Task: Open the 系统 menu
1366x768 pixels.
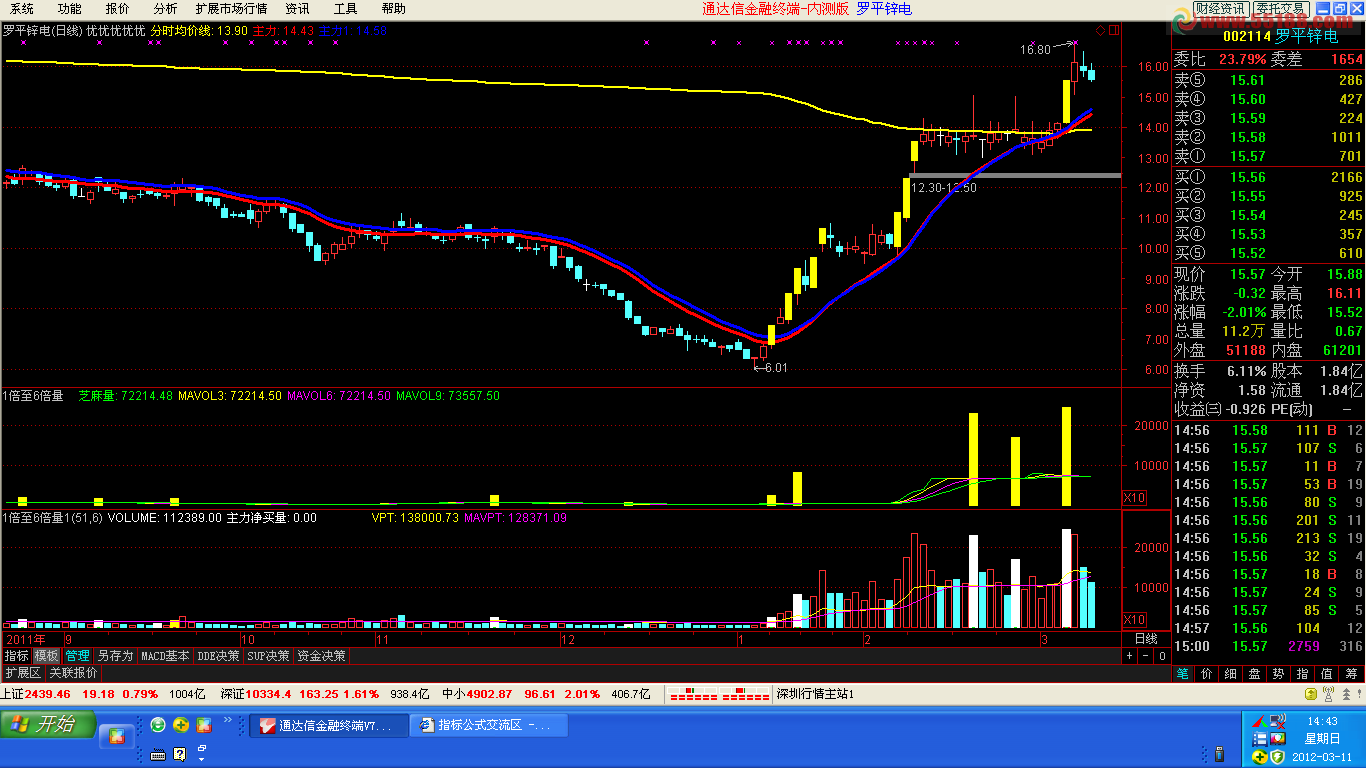Action: pyautogui.click(x=22, y=8)
